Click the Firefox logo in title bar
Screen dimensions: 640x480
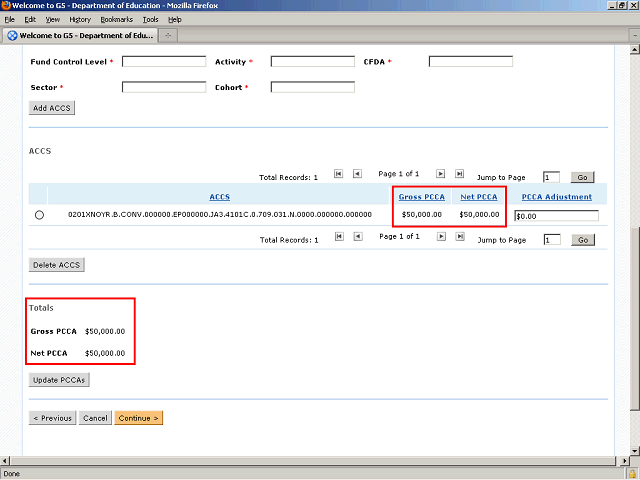[x=6, y=5]
